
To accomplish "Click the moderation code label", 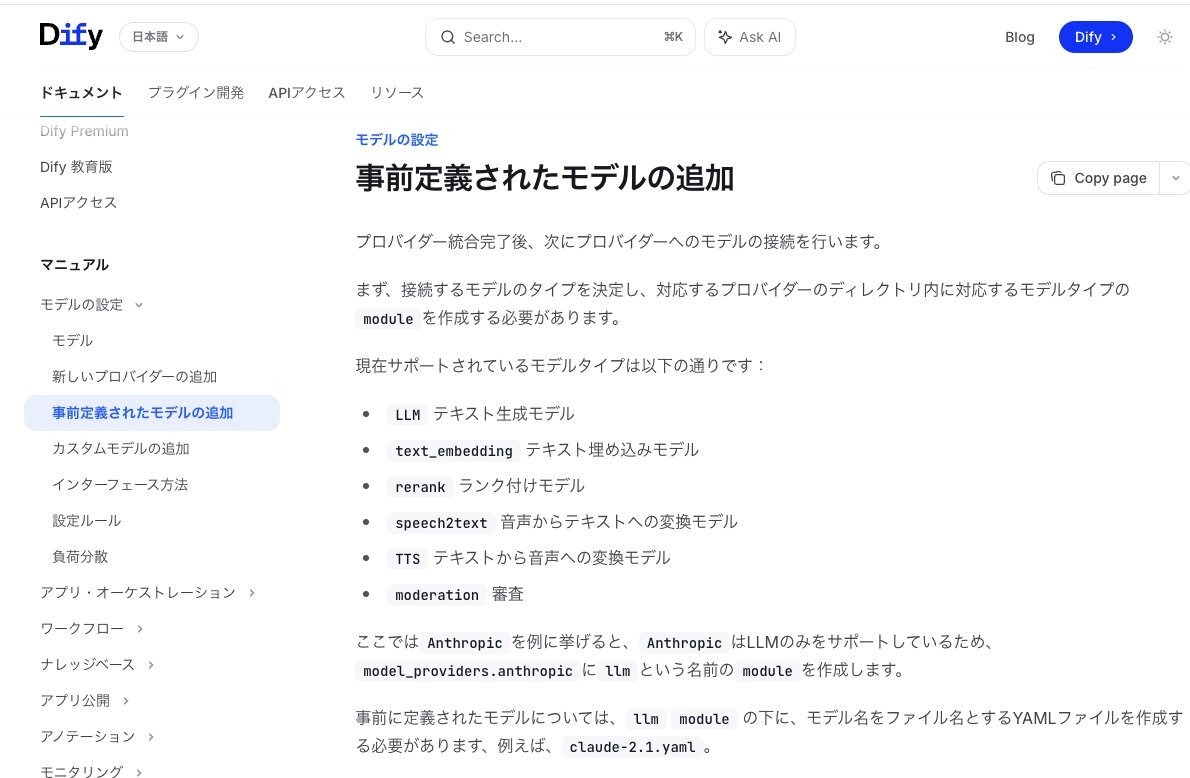I will (437, 595).
